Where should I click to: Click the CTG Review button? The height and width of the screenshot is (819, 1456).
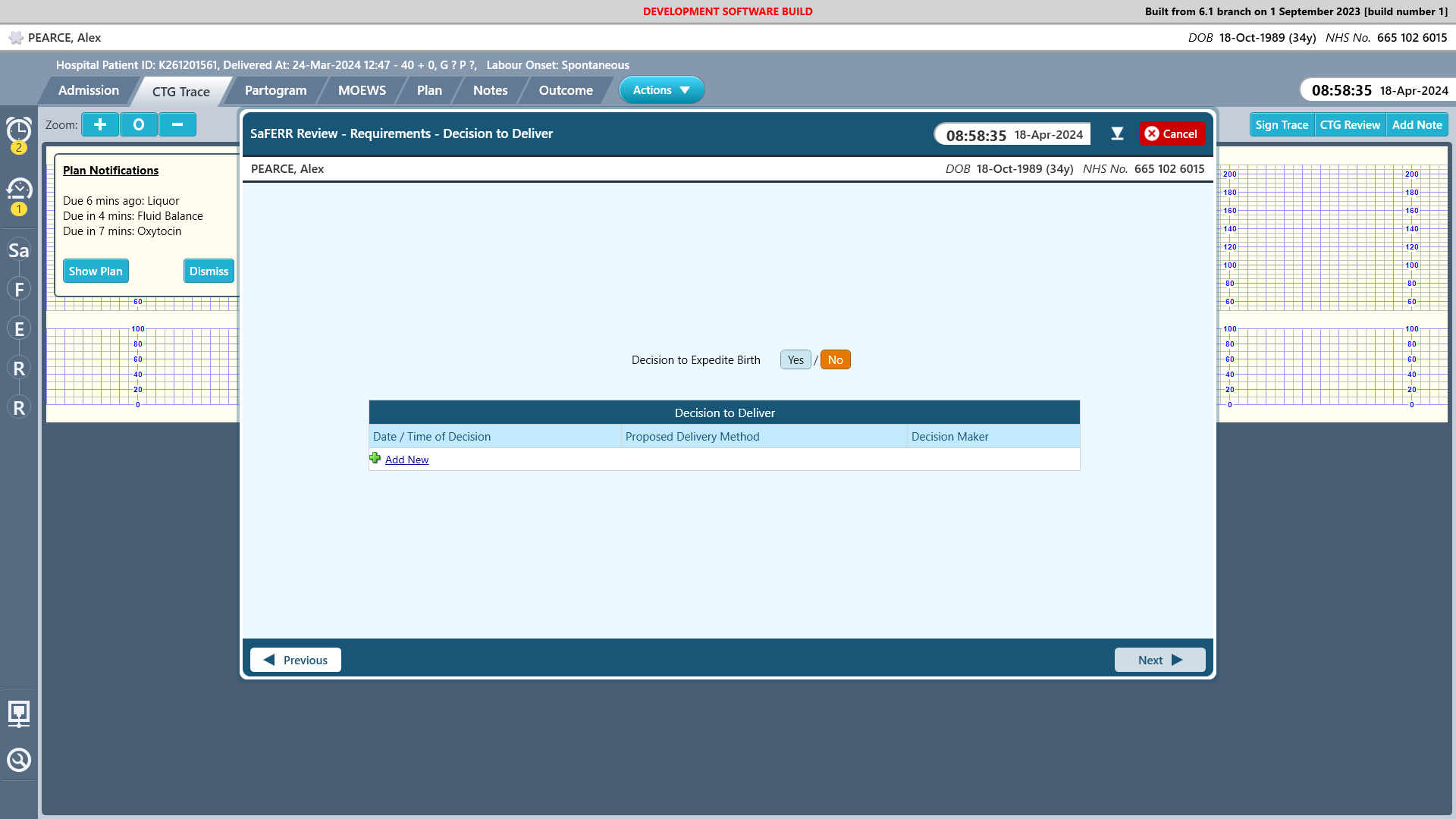coord(1350,124)
